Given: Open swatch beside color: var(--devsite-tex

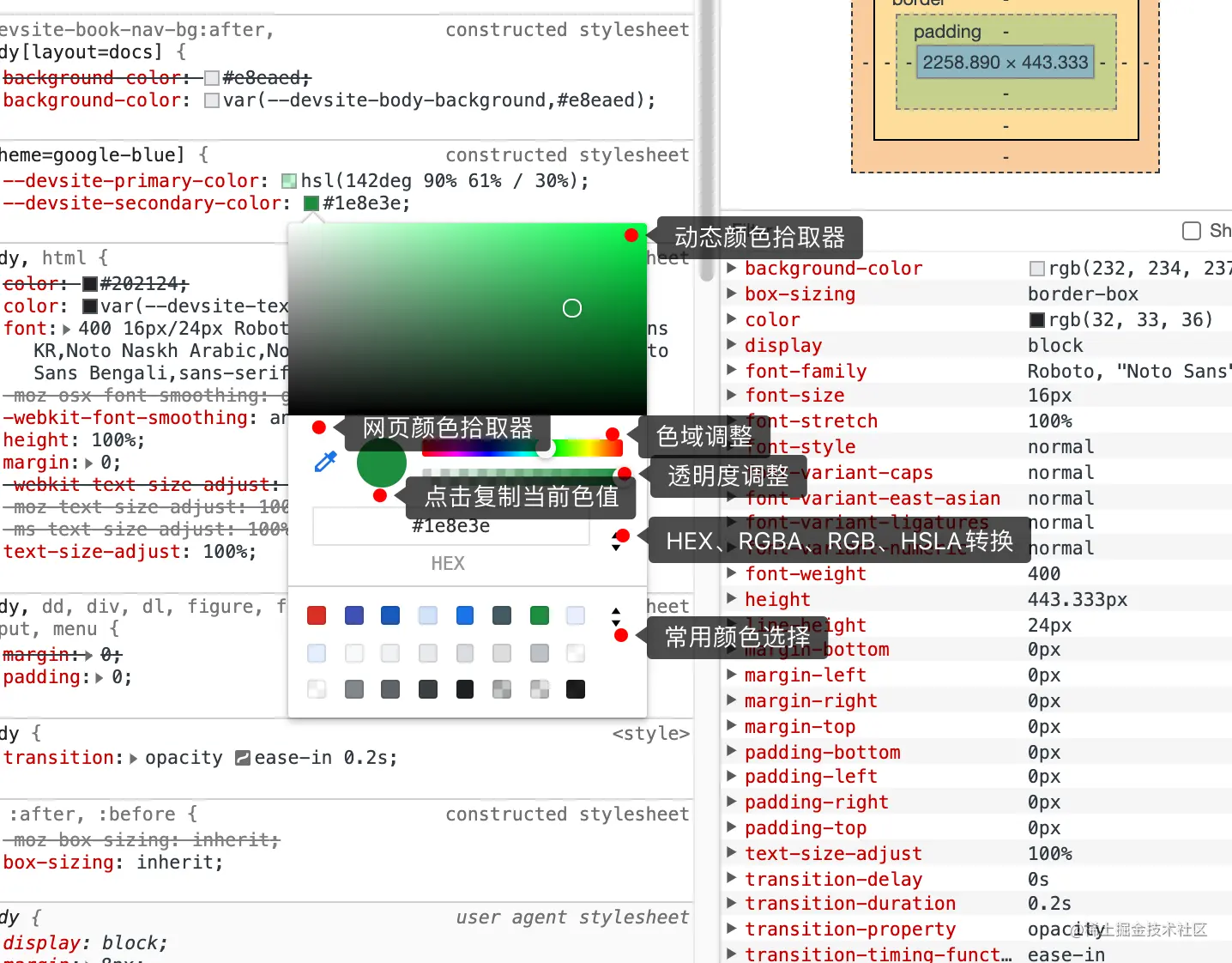Looking at the screenshot, I should coord(90,306).
